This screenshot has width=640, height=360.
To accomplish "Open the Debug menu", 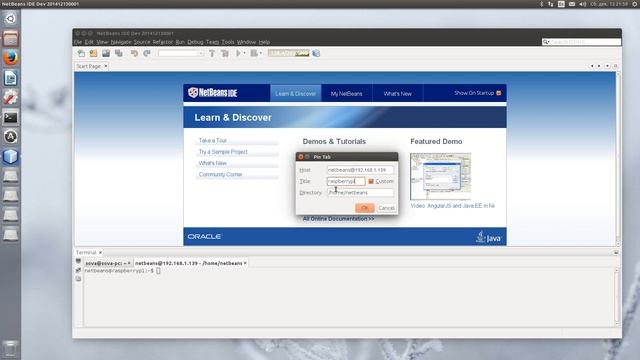I will click(195, 42).
